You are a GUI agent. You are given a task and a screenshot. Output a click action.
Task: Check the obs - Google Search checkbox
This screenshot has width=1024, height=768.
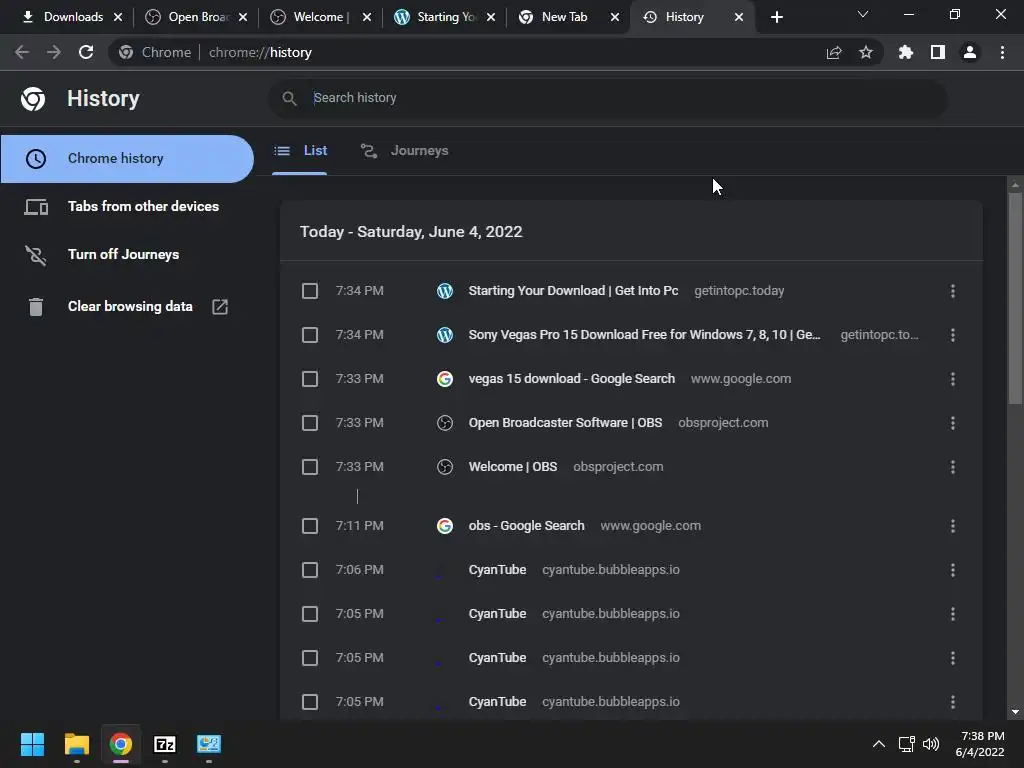coord(310,526)
